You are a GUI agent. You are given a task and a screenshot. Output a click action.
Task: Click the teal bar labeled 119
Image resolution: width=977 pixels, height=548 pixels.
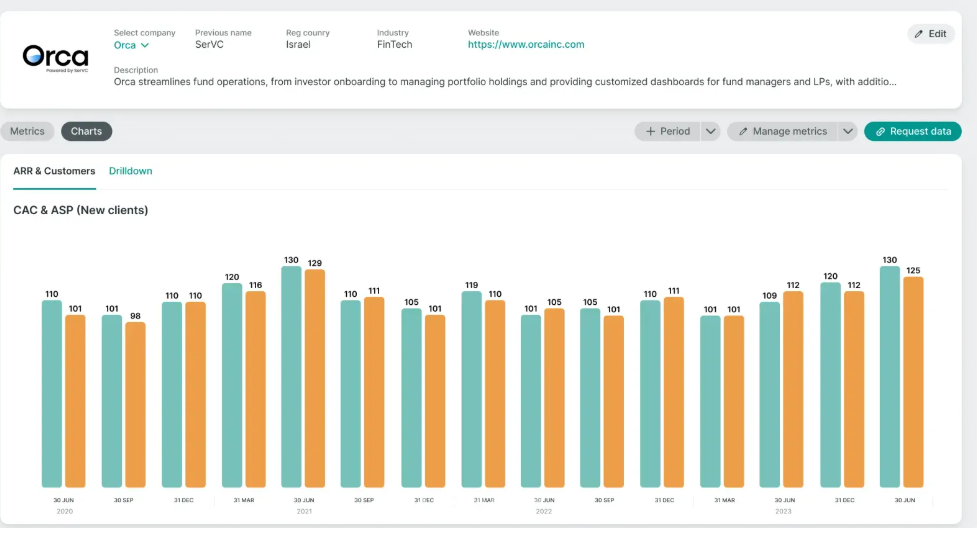click(471, 389)
